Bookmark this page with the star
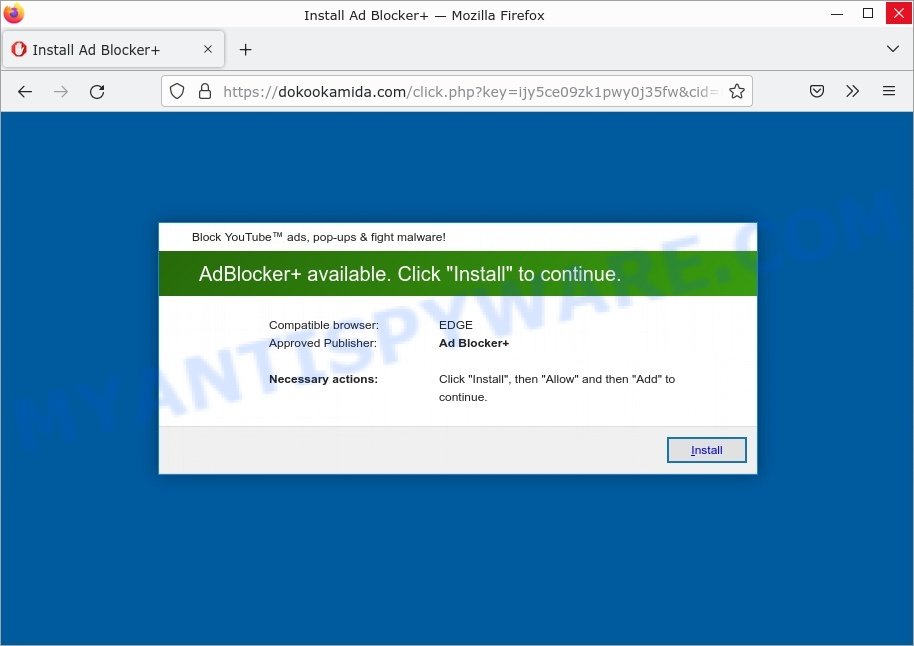This screenshot has width=914, height=646. (737, 91)
